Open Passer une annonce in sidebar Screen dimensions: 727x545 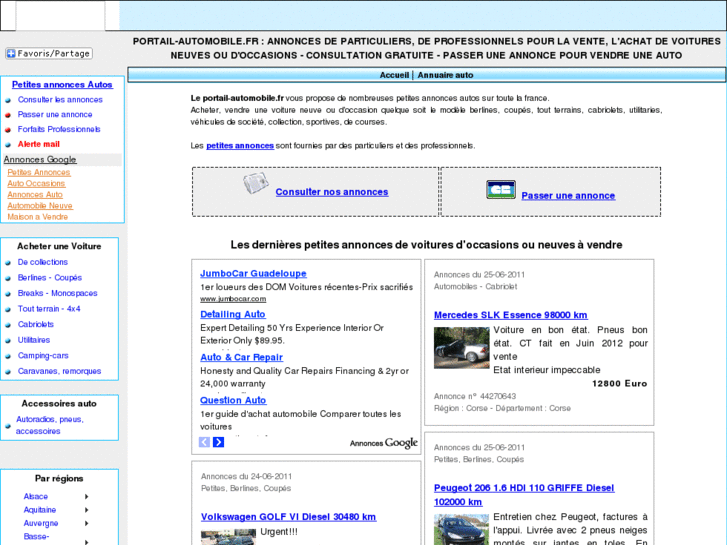55,115
